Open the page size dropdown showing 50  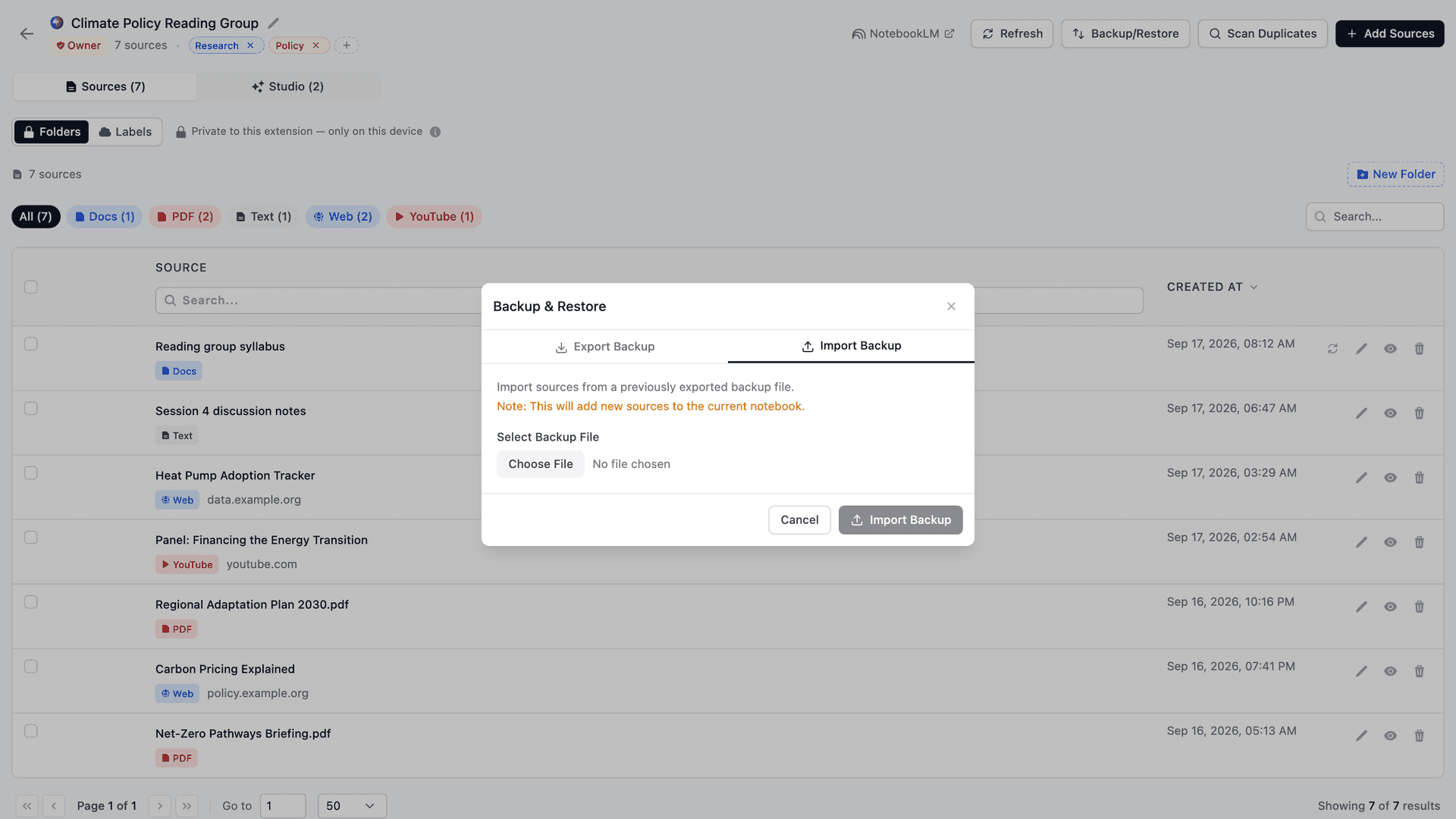[x=352, y=805]
